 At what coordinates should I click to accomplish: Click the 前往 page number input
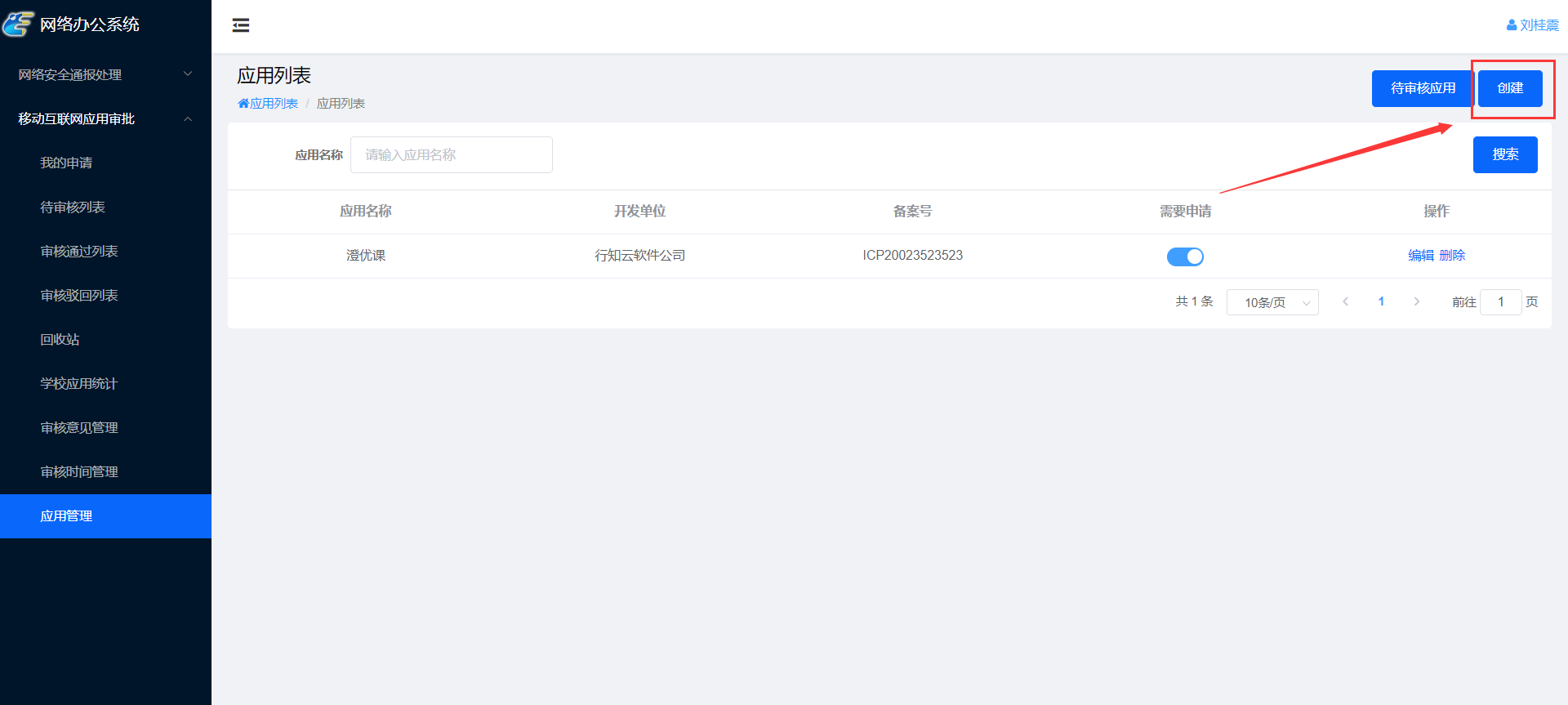(x=1501, y=301)
